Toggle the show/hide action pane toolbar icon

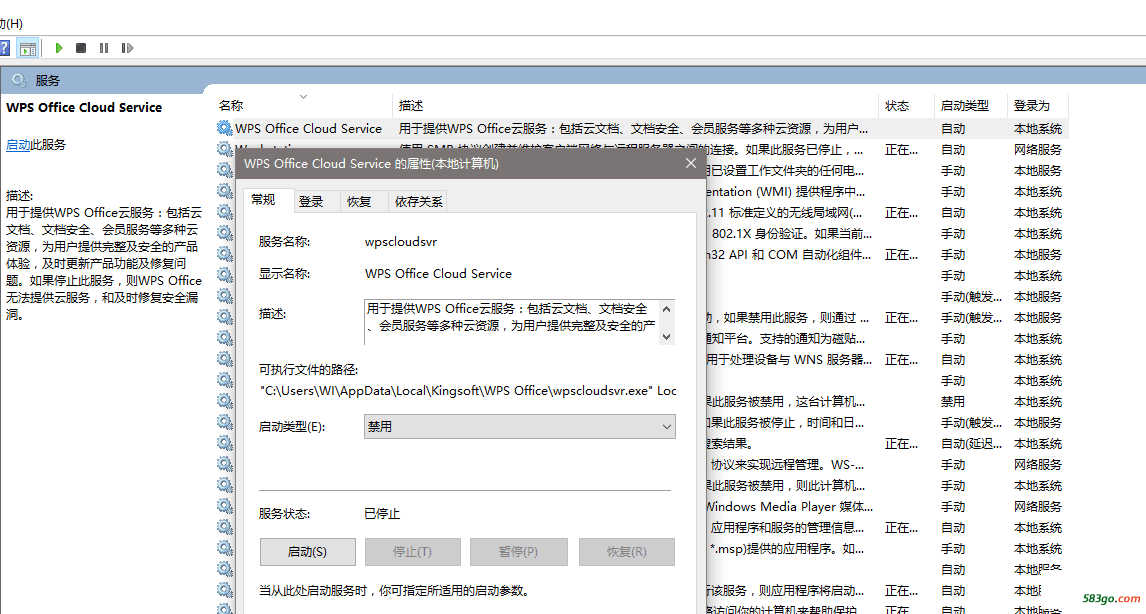pos(28,48)
